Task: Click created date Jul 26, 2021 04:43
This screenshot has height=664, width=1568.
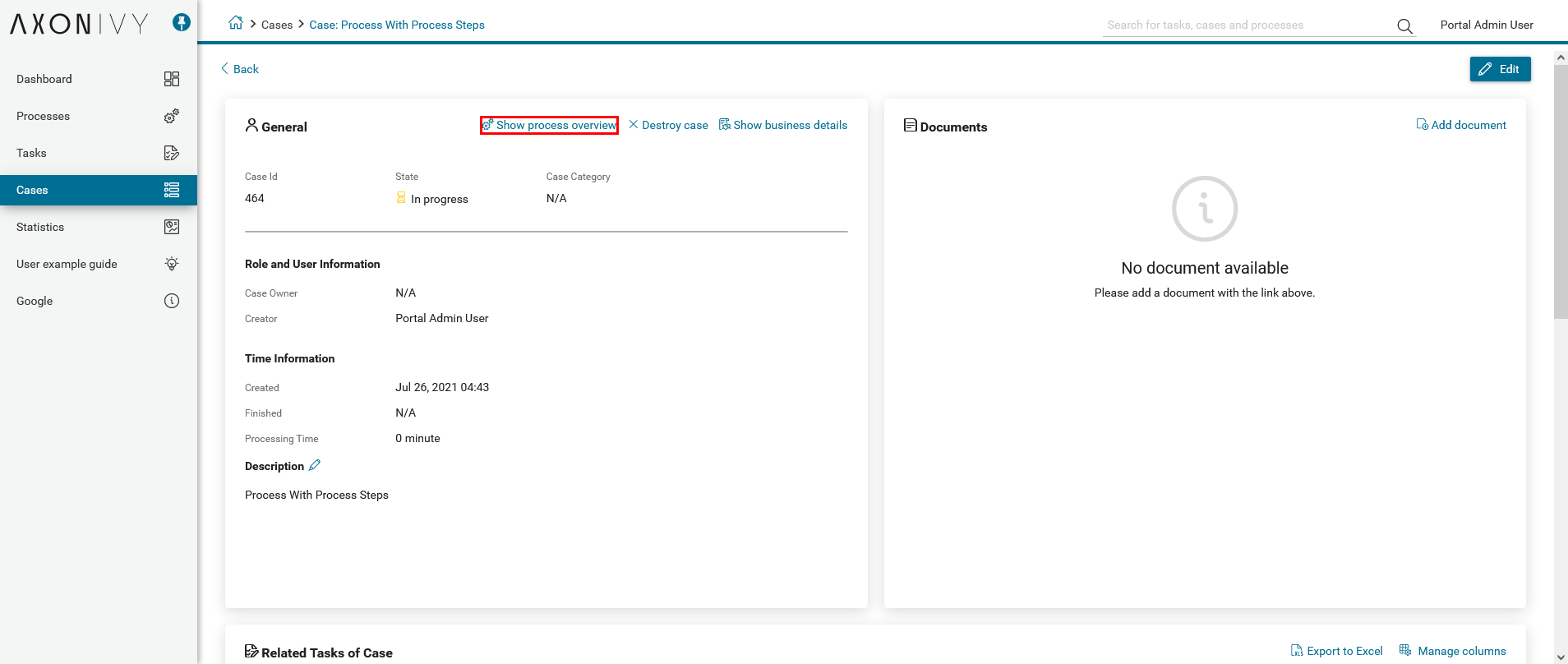Action: [442, 387]
